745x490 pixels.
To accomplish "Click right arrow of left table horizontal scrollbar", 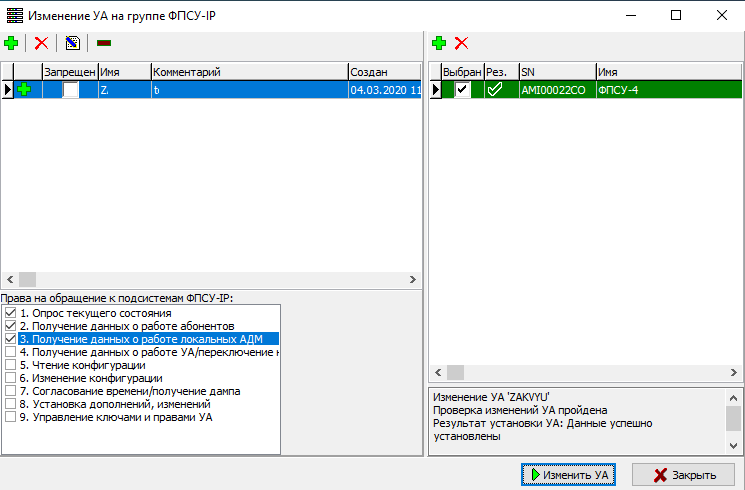I will (x=414, y=280).
